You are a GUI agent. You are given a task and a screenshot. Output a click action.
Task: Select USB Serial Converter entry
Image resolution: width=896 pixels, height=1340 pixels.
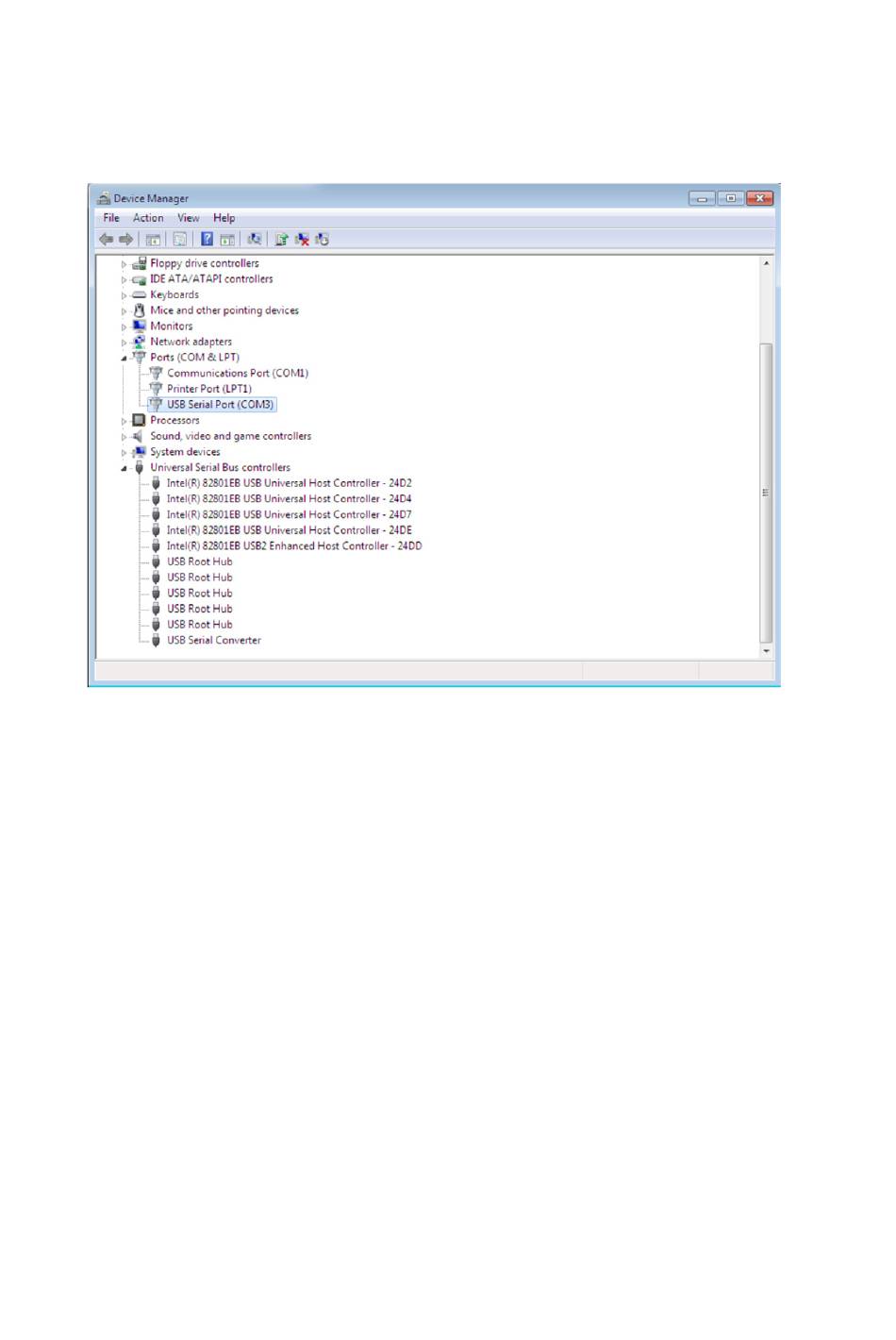click(214, 641)
